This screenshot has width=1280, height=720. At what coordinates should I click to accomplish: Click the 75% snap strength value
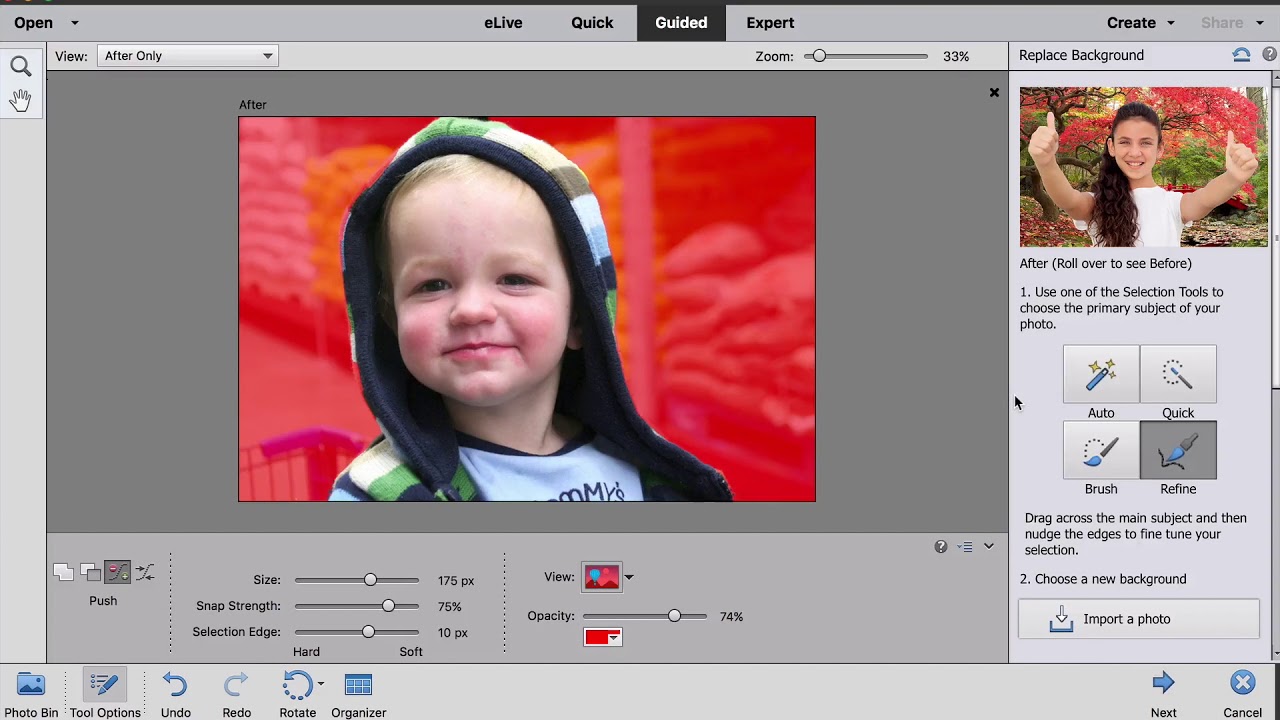click(449, 607)
